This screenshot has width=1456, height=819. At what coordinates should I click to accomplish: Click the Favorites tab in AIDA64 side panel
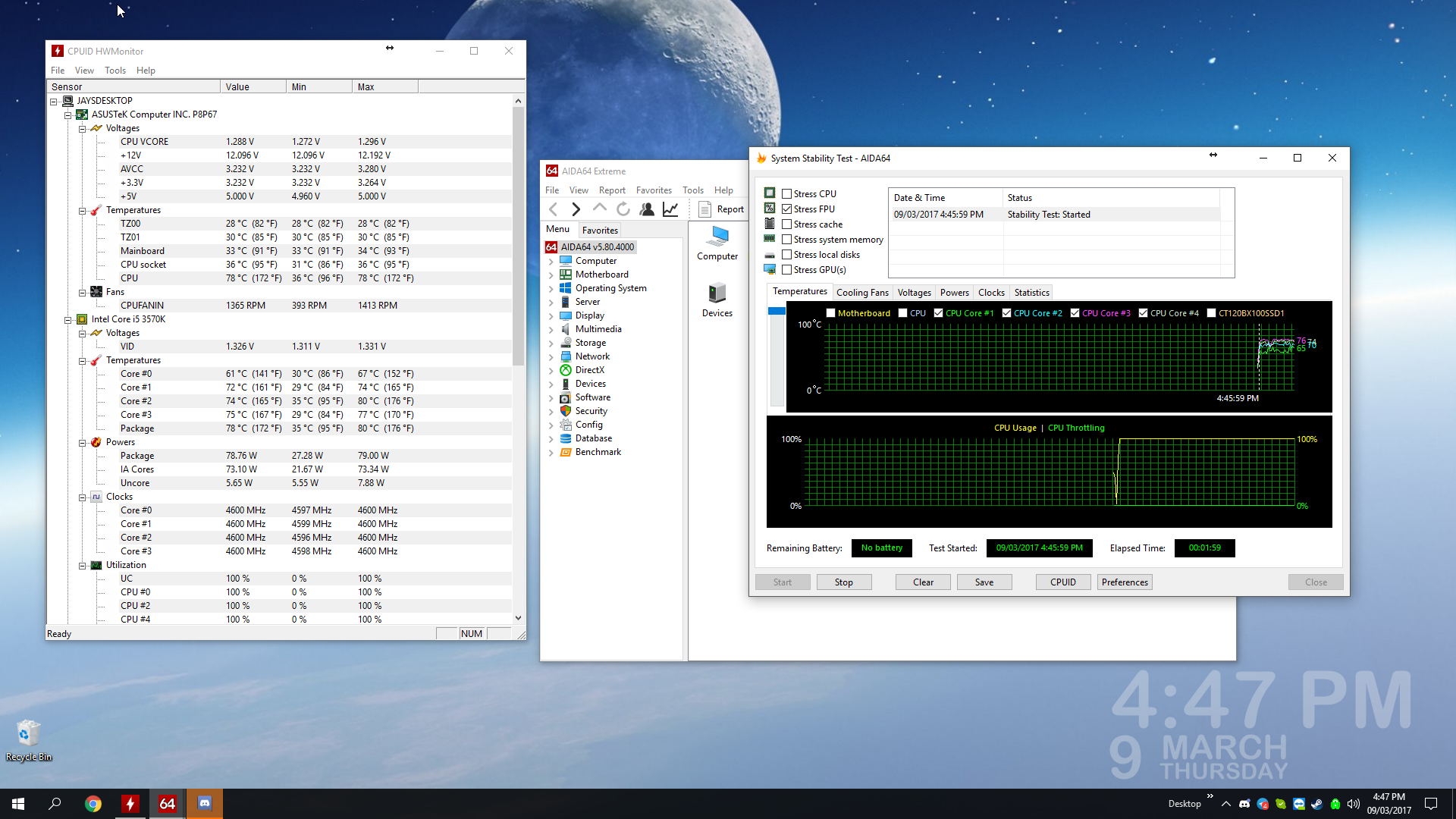(x=600, y=230)
